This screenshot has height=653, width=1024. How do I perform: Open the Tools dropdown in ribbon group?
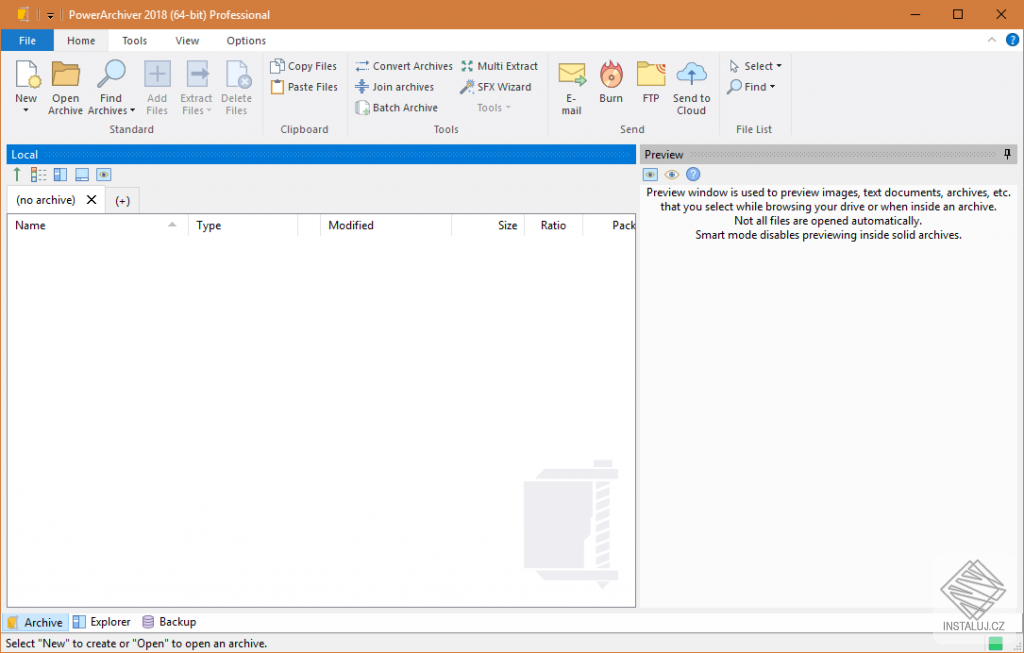pos(493,108)
